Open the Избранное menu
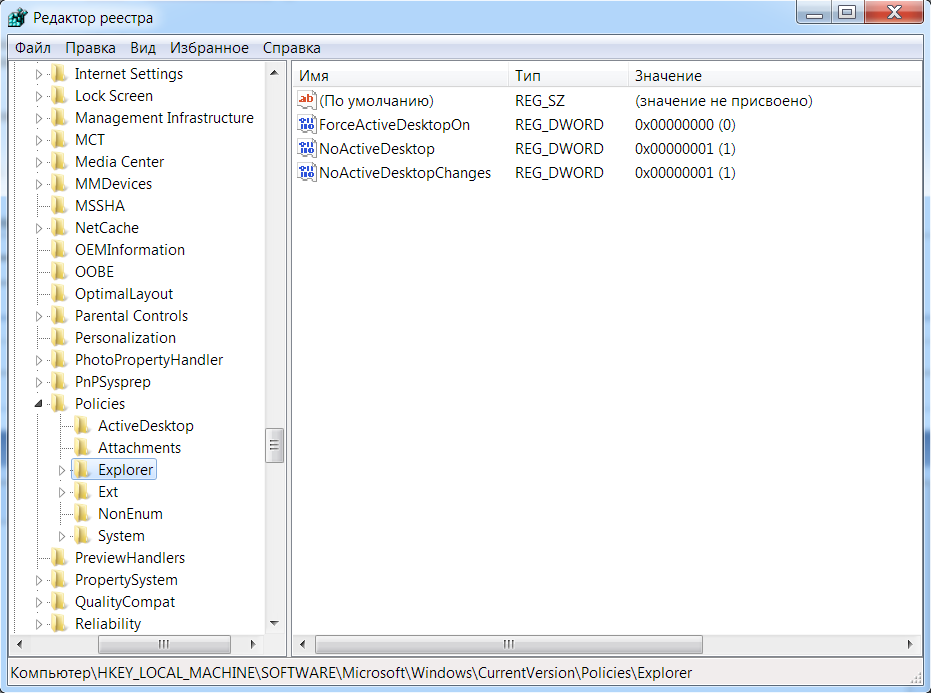This screenshot has height=693, width=931. (x=209, y=48)
